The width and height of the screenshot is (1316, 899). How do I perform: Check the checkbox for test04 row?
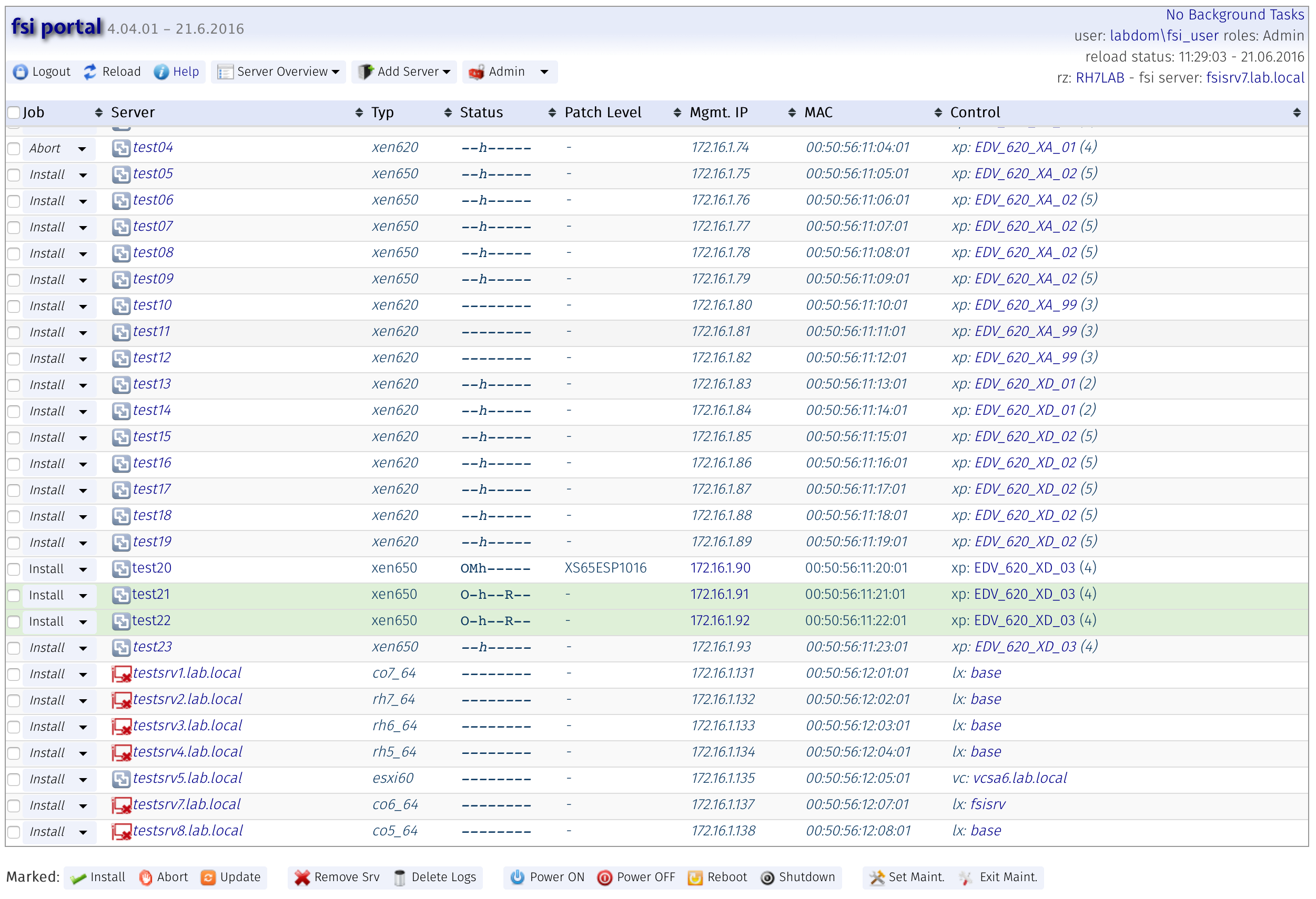pos(14,149)
